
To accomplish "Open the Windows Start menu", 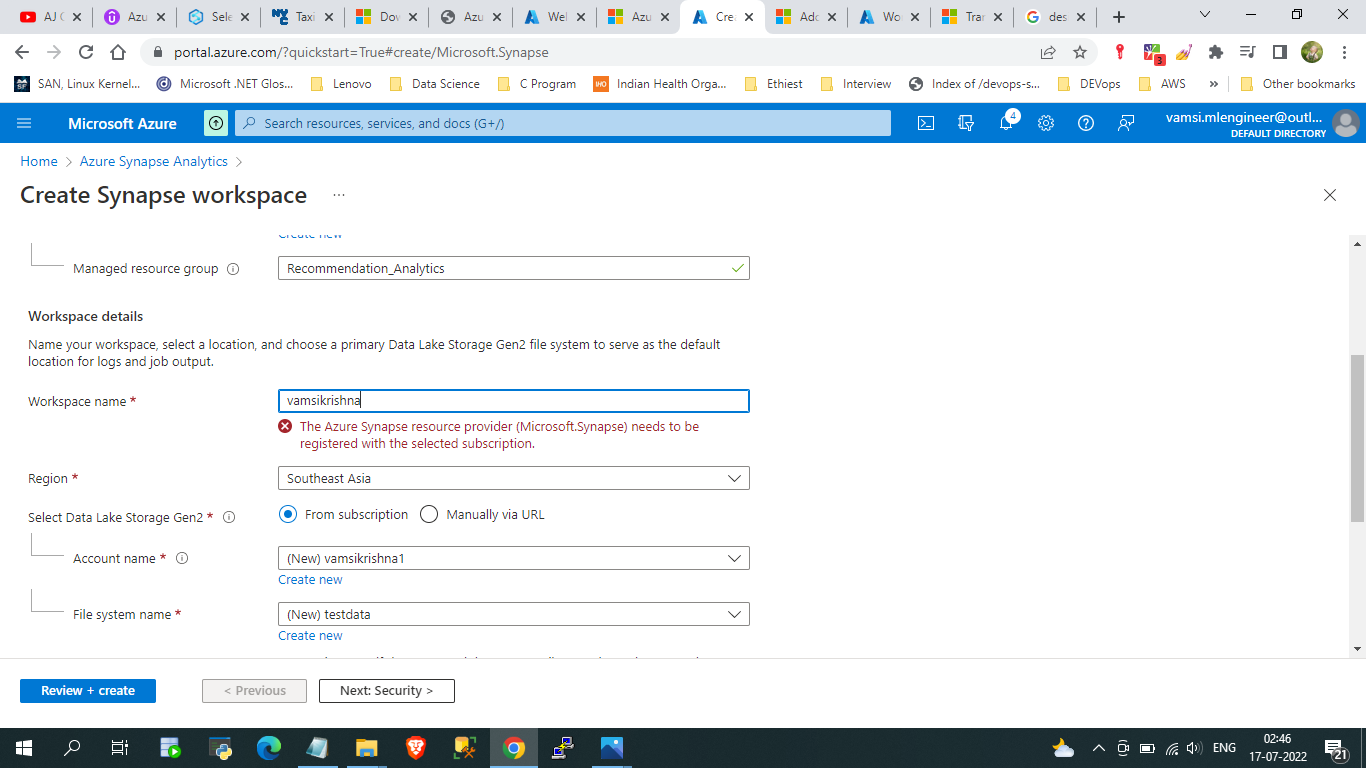I will pos(24,747).
